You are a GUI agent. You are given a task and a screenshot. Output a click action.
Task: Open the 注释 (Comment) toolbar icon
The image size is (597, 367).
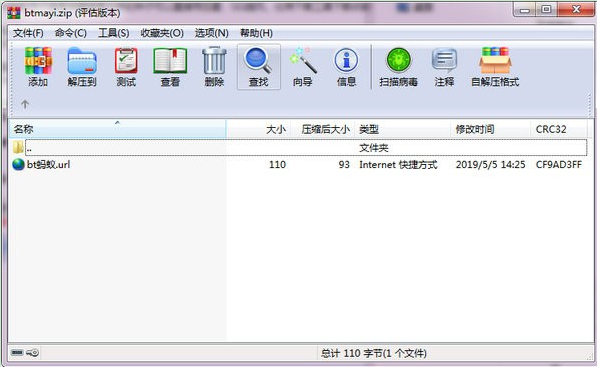444,67
